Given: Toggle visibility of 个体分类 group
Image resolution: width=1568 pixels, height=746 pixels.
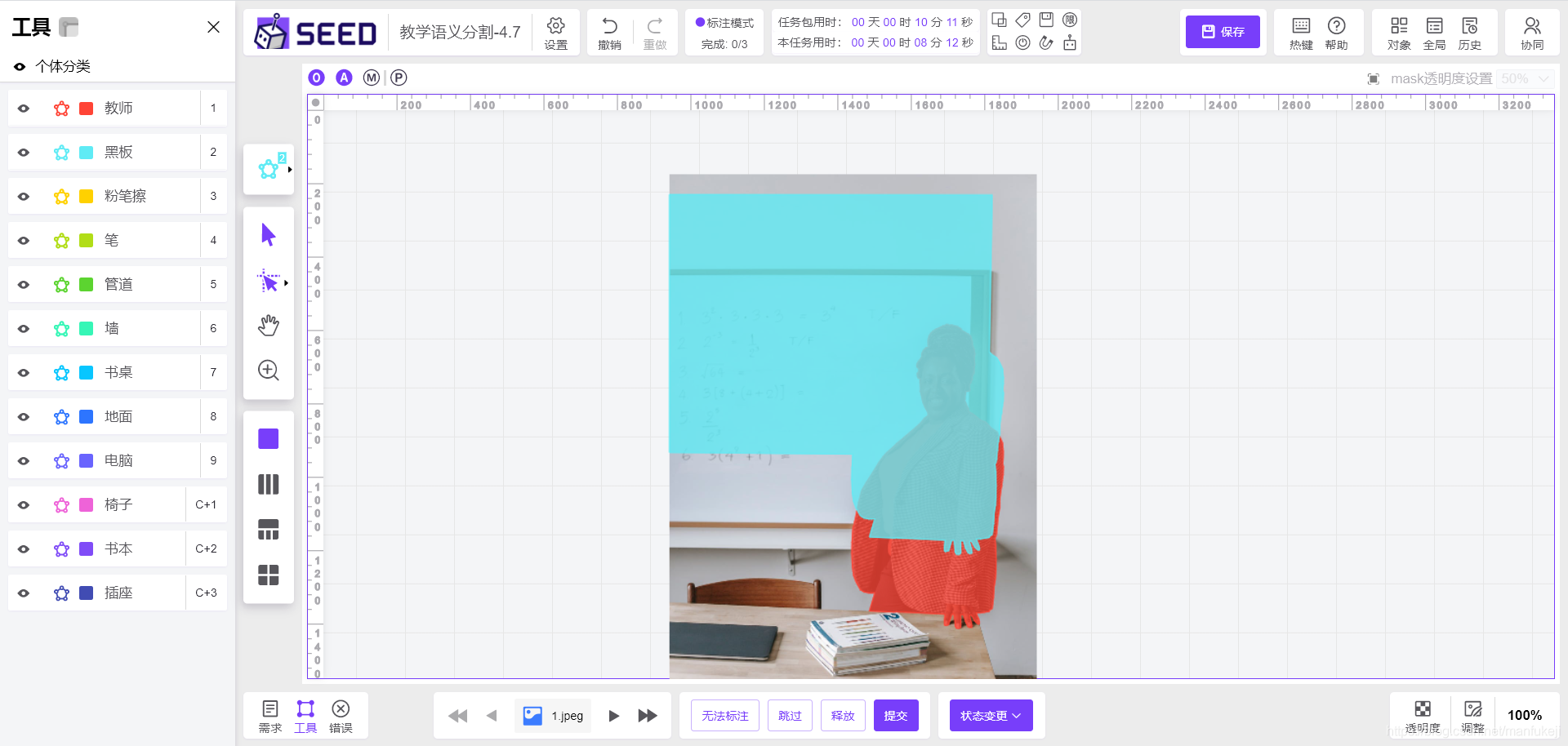Looking at the screenshot, I should [x=20, y=67].
